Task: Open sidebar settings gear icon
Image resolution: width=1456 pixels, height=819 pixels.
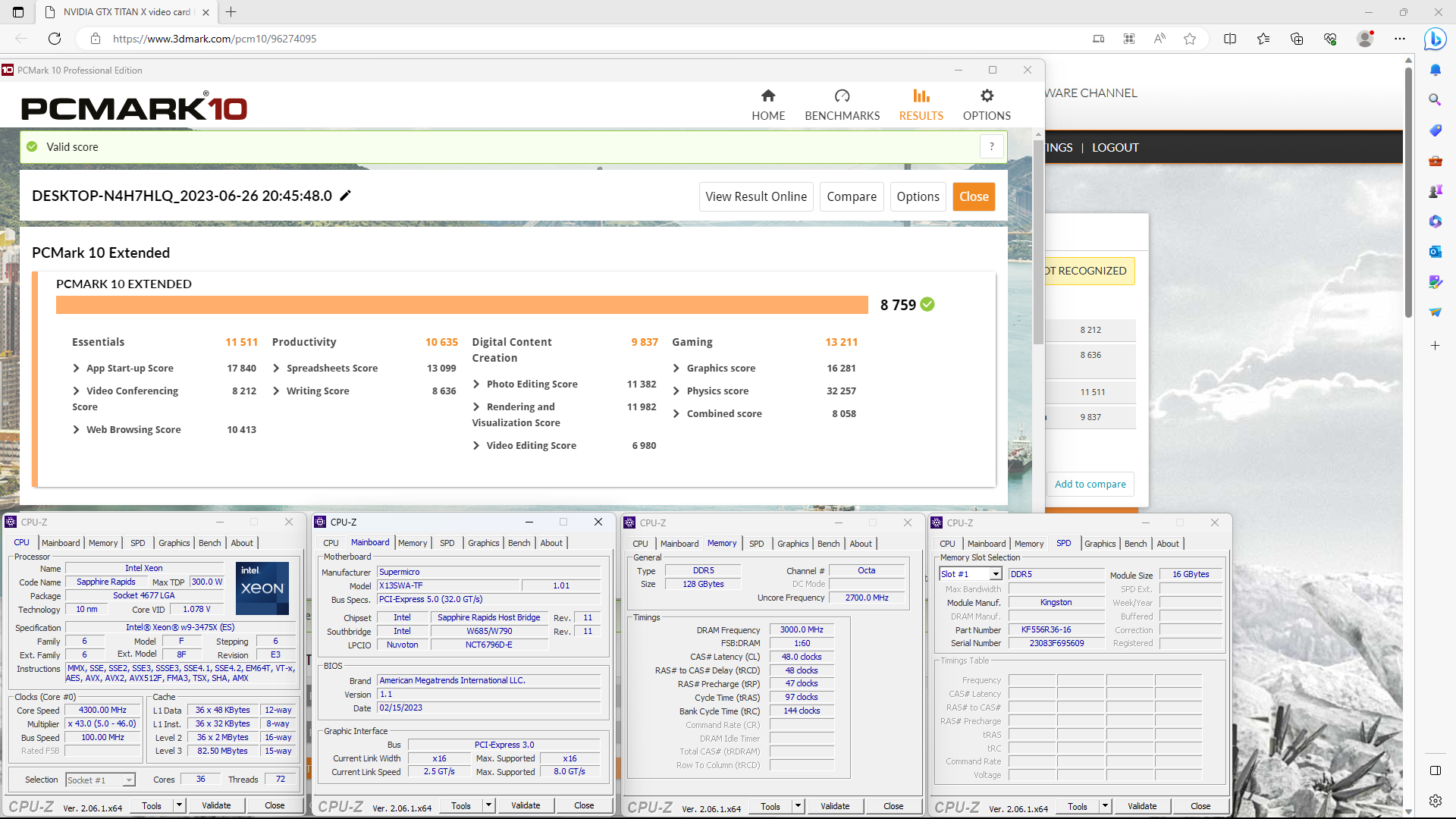Action: tap(1435, 801)
